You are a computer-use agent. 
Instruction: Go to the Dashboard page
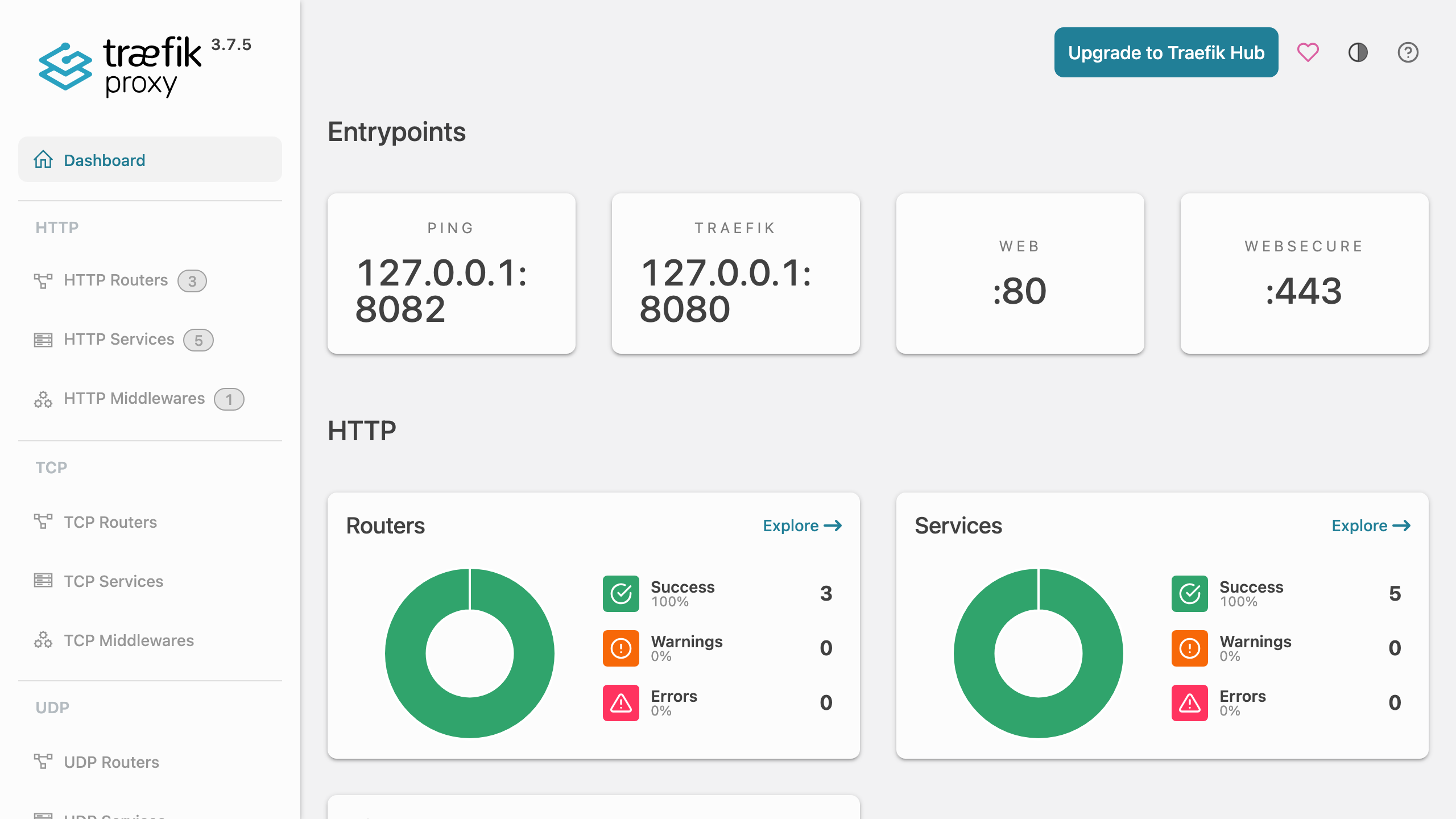[x=150, y=160]
